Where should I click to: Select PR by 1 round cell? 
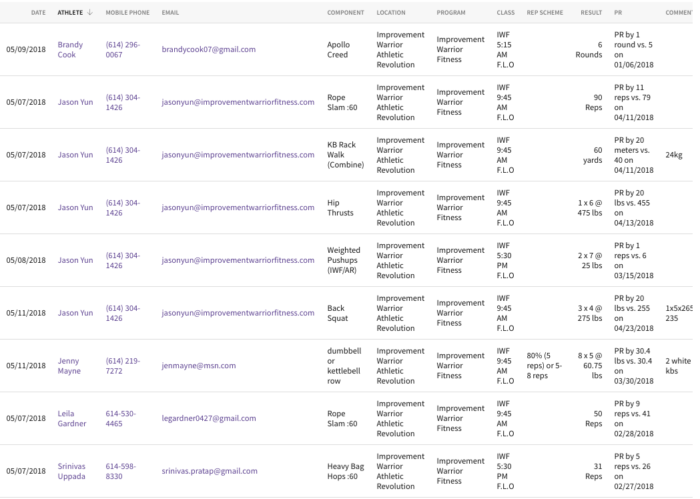(633, 50)
